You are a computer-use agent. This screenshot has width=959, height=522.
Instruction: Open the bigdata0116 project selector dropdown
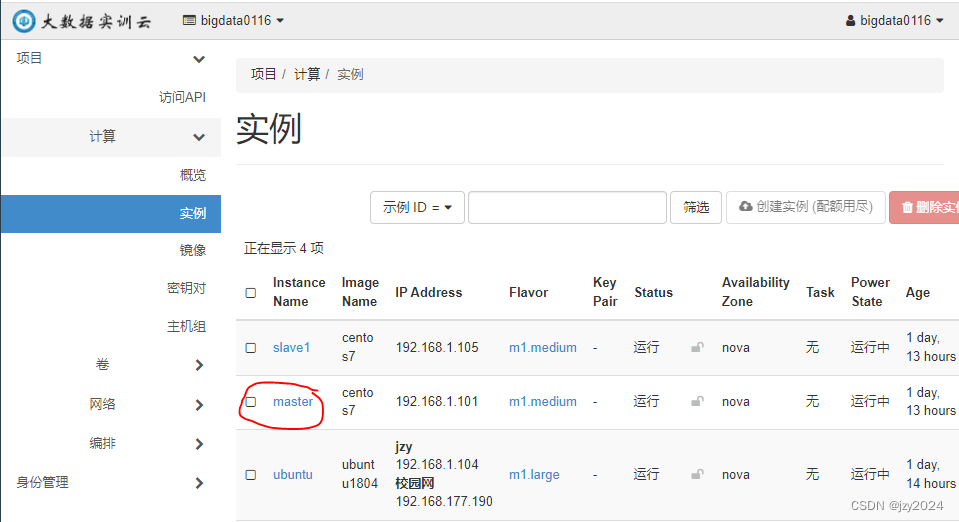(x=234, y=21)
